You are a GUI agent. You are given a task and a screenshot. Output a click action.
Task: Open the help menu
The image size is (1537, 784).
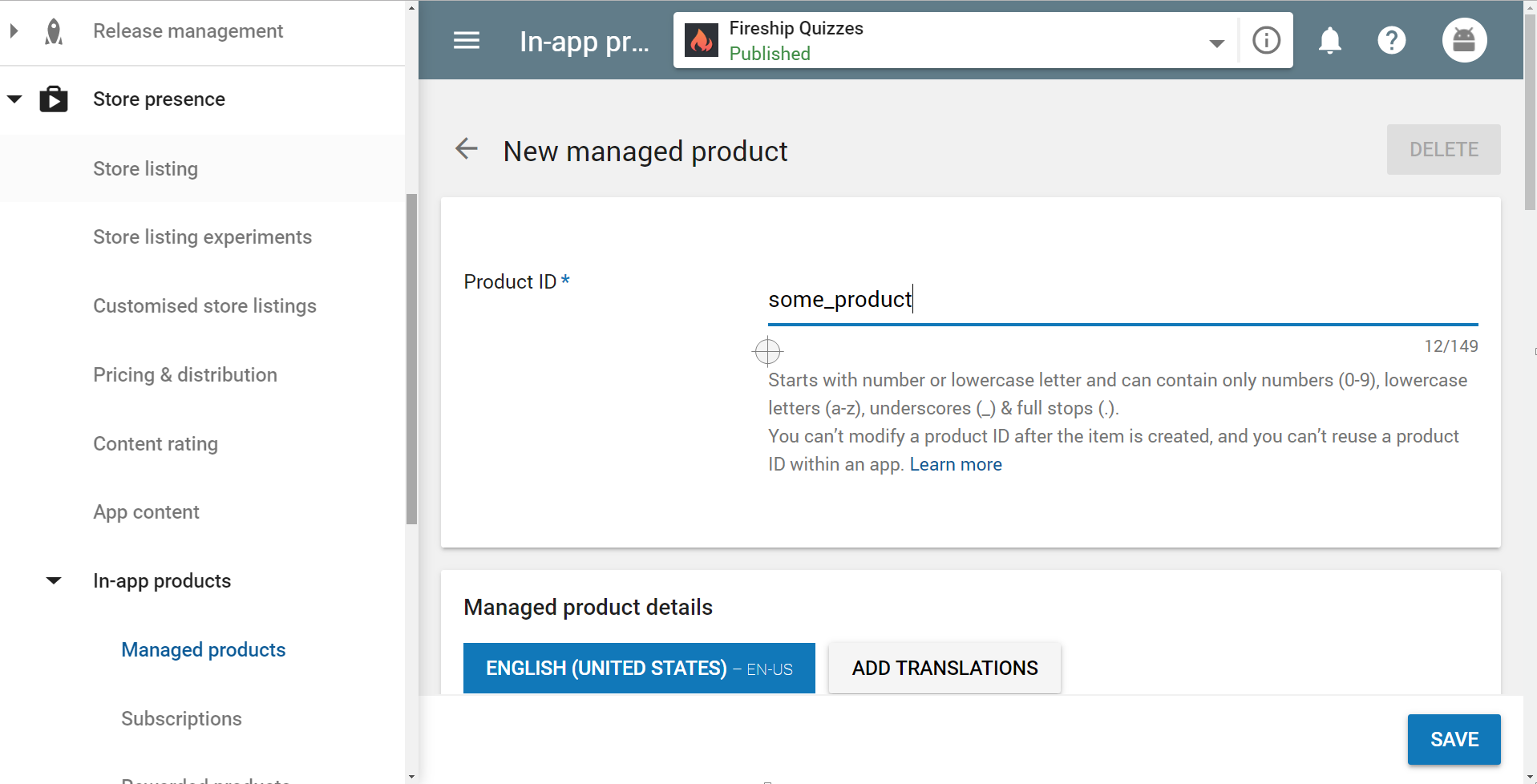[x=1391, y=40]
